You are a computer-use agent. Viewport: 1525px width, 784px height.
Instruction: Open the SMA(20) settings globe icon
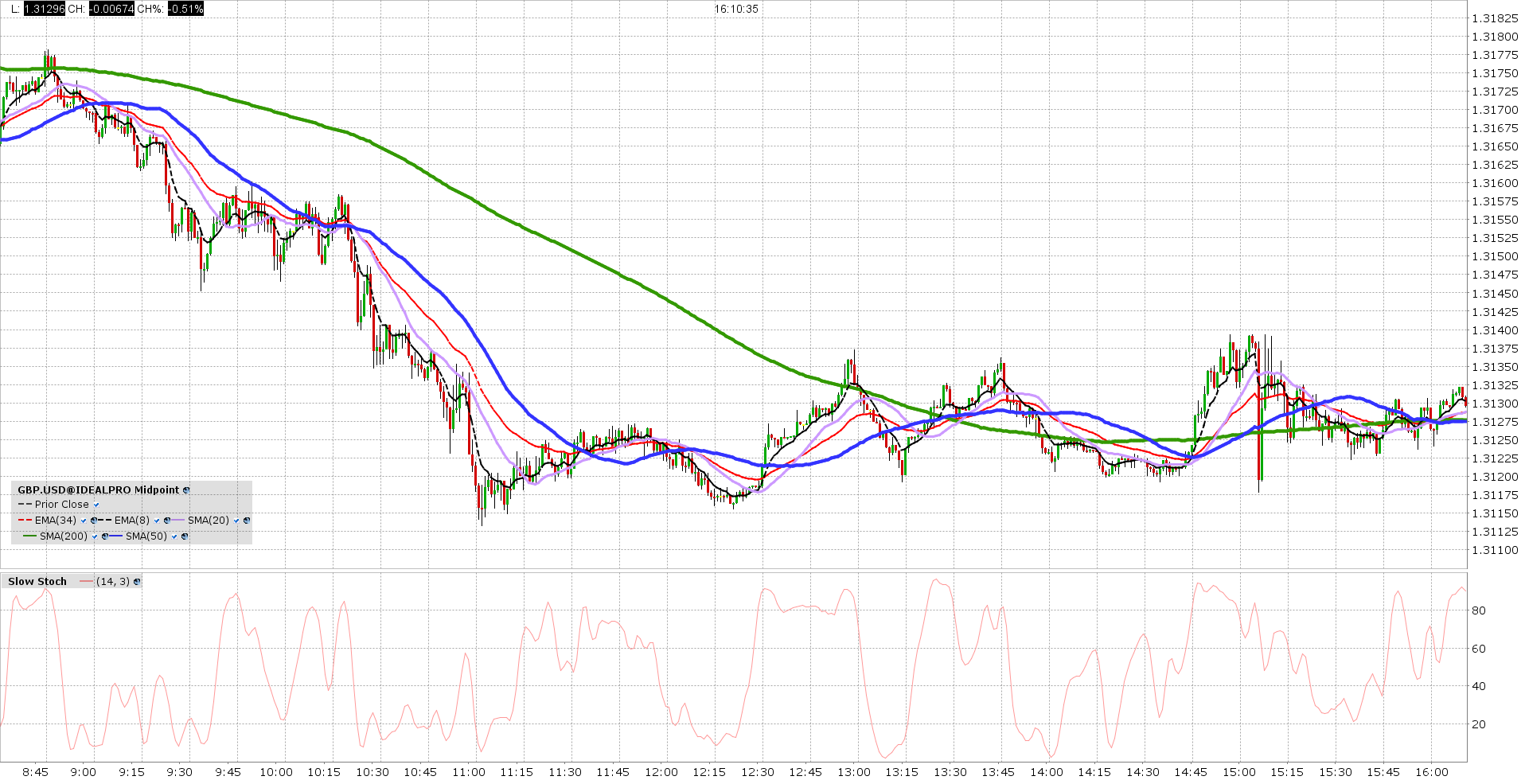coord(247,521)
